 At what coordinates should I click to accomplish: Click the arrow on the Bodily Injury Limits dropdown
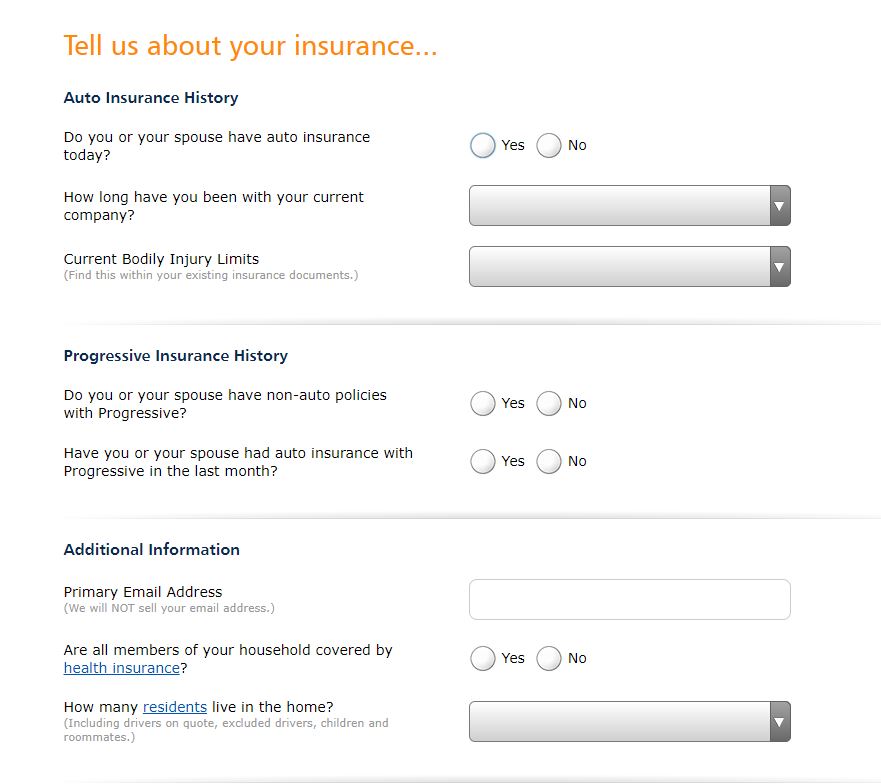[780, 267]
